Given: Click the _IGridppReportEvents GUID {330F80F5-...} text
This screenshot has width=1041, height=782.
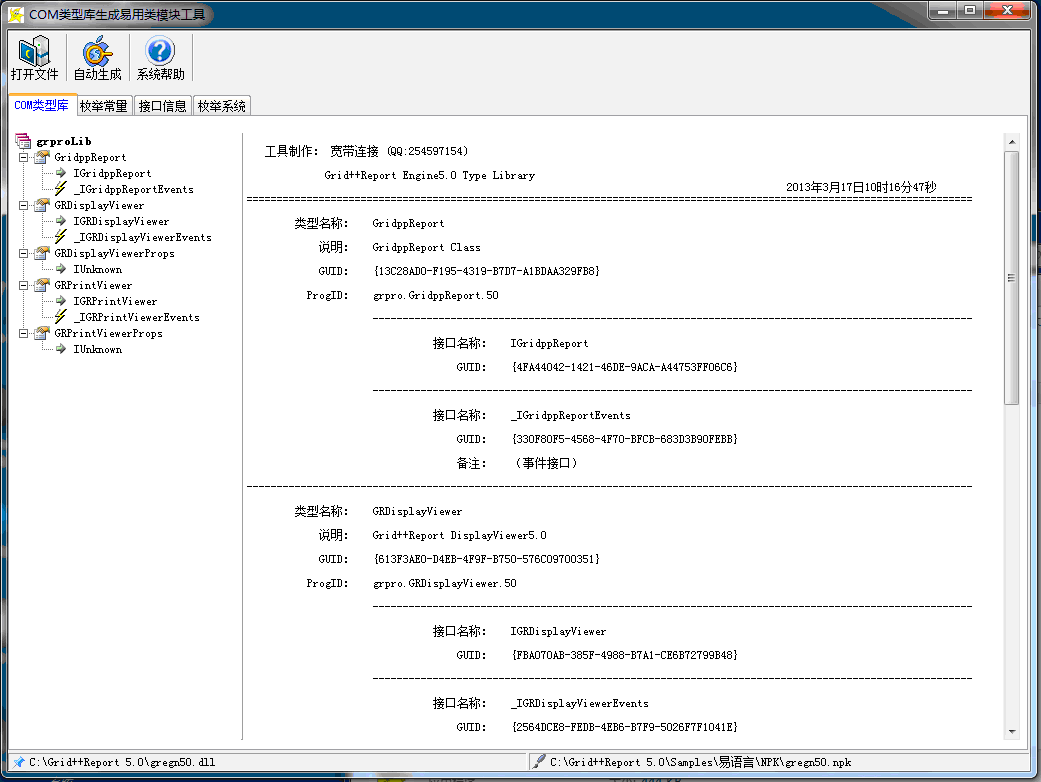Looking at the screenshot, I should pos(625,439).
